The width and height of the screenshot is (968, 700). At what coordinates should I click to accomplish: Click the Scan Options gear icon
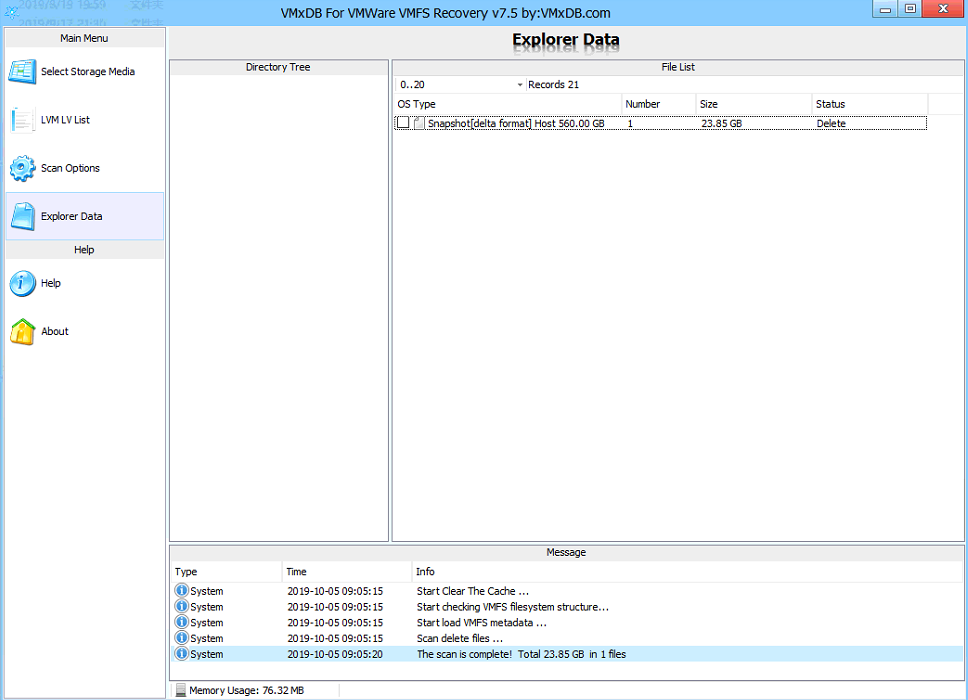tap(22, 168)
